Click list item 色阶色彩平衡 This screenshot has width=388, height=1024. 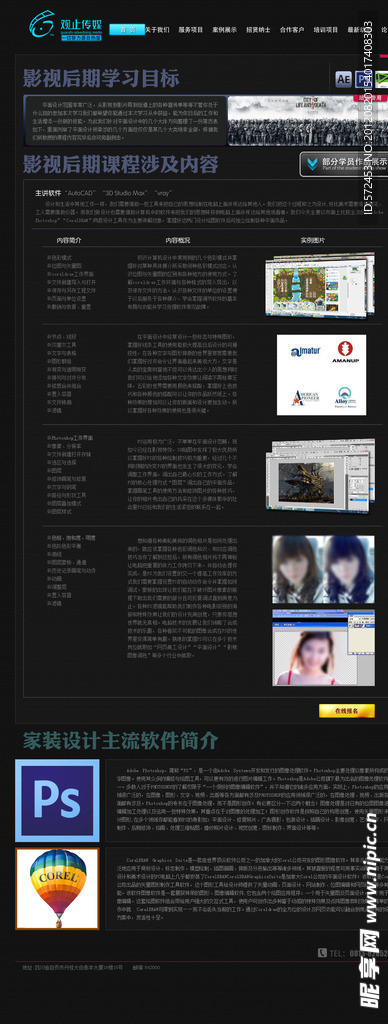coord(64,546)
